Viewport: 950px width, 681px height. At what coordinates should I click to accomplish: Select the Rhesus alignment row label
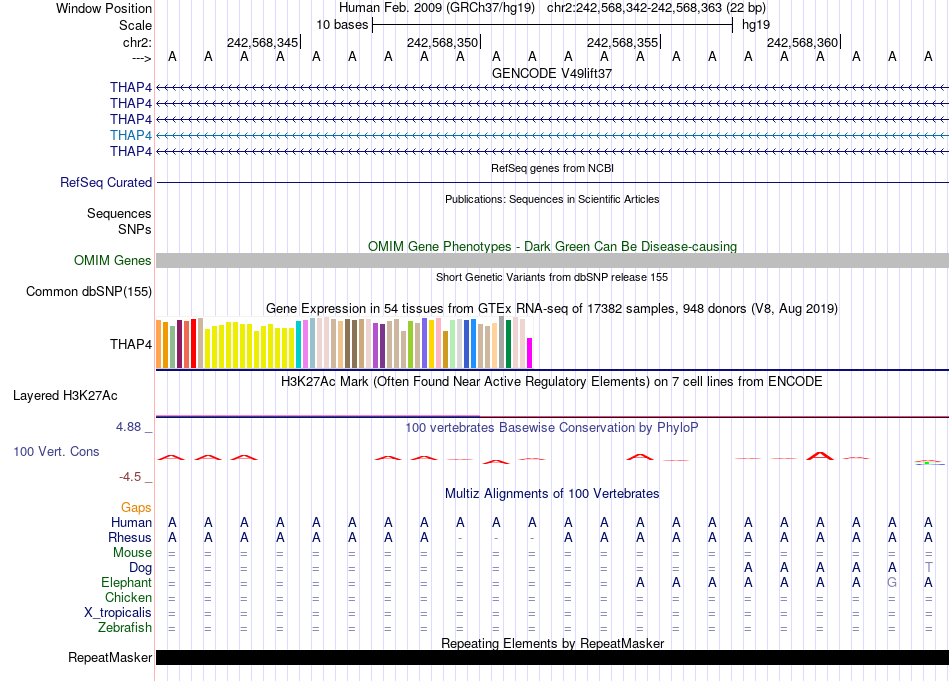[x=129, y=538]
